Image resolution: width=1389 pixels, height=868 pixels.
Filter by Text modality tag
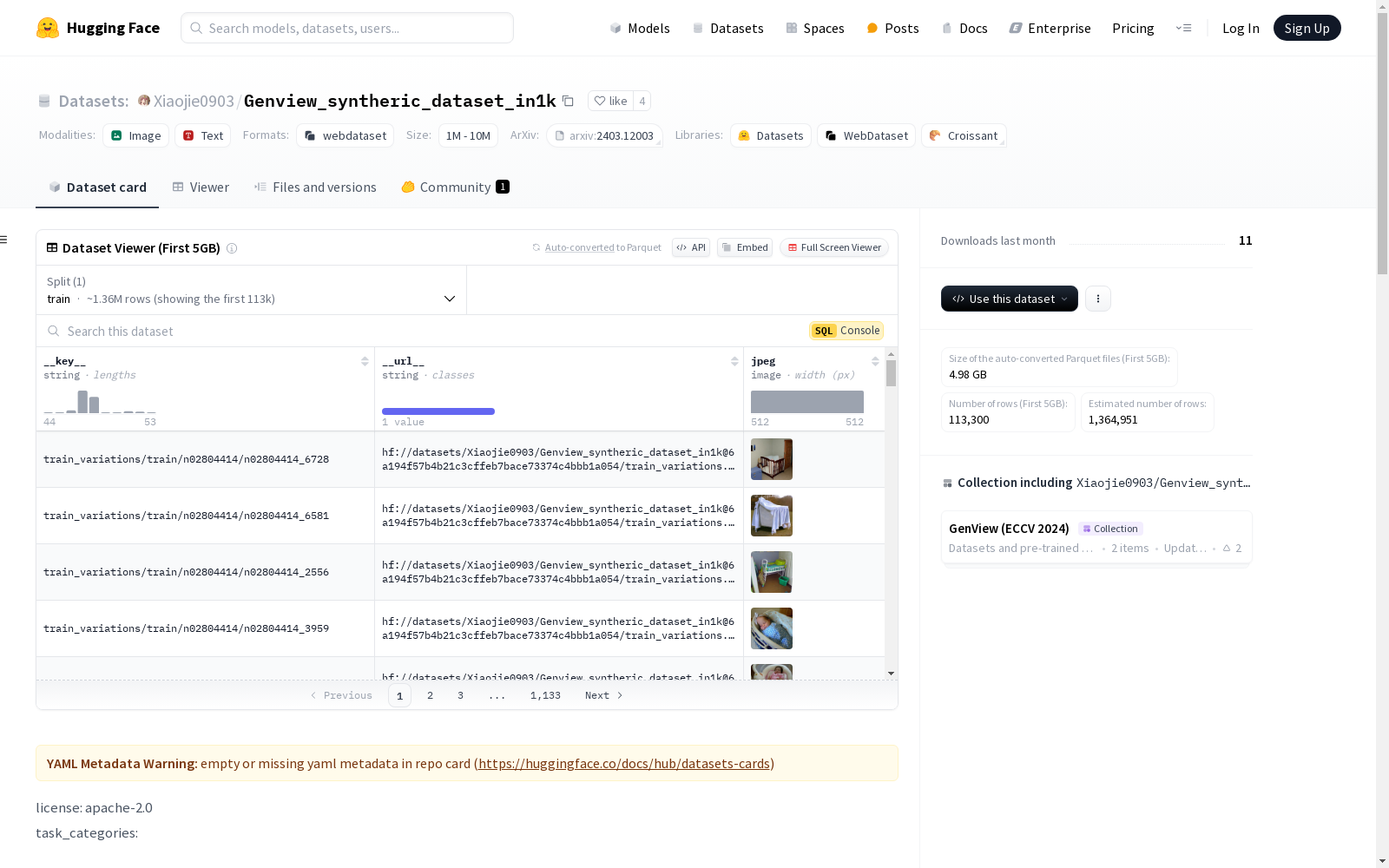203,135
